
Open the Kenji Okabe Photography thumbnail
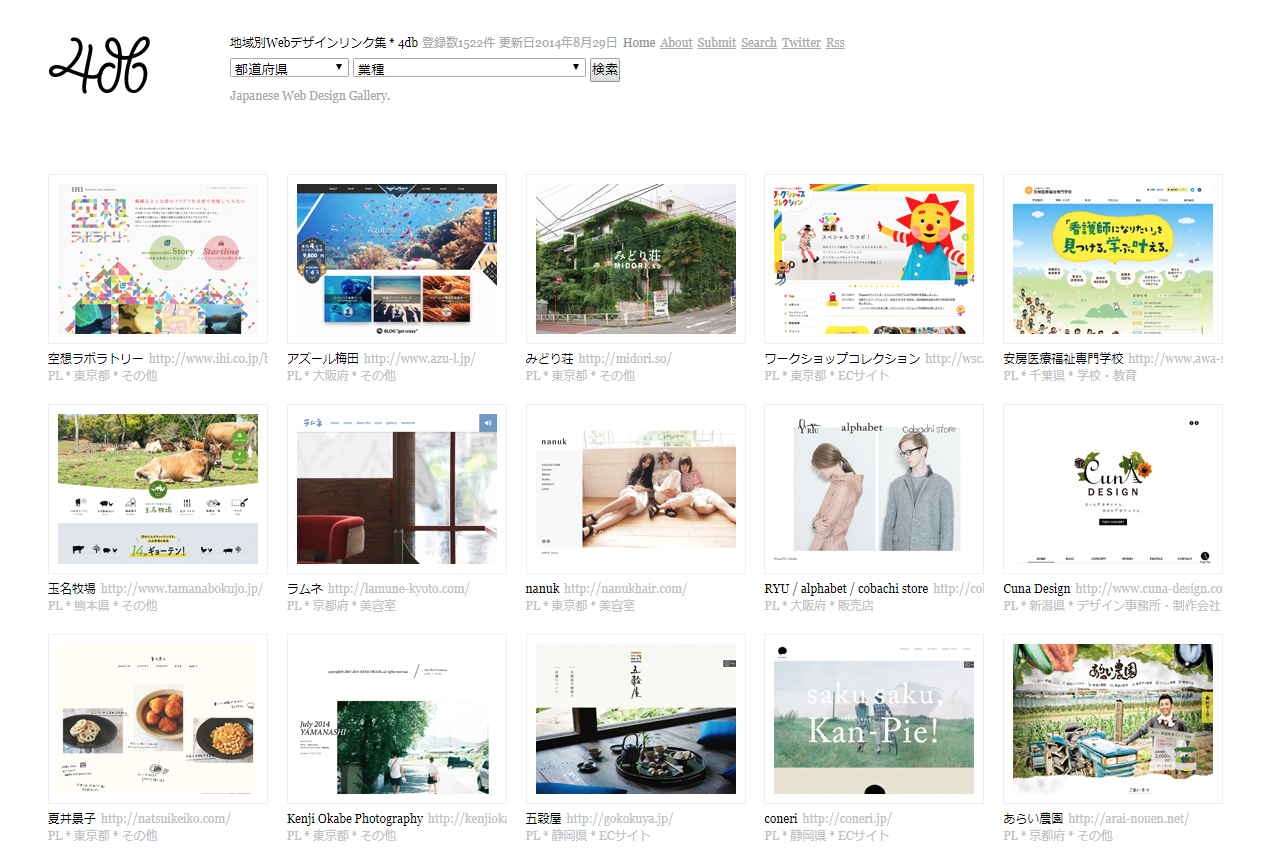pos(397,719)
